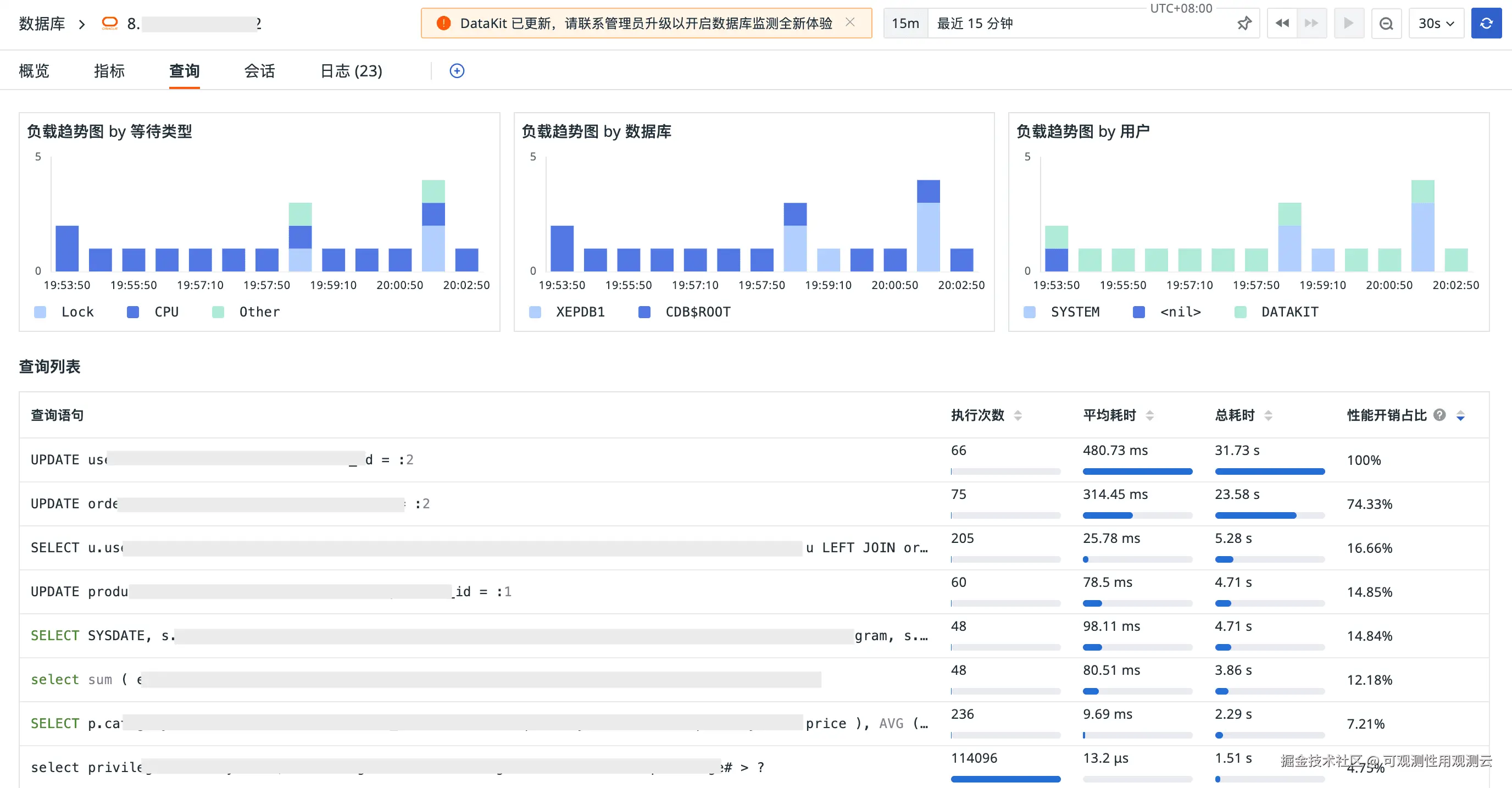Click the rewind time range icon
This screenshot has width=1512, height=788.
coord(1282,24)
